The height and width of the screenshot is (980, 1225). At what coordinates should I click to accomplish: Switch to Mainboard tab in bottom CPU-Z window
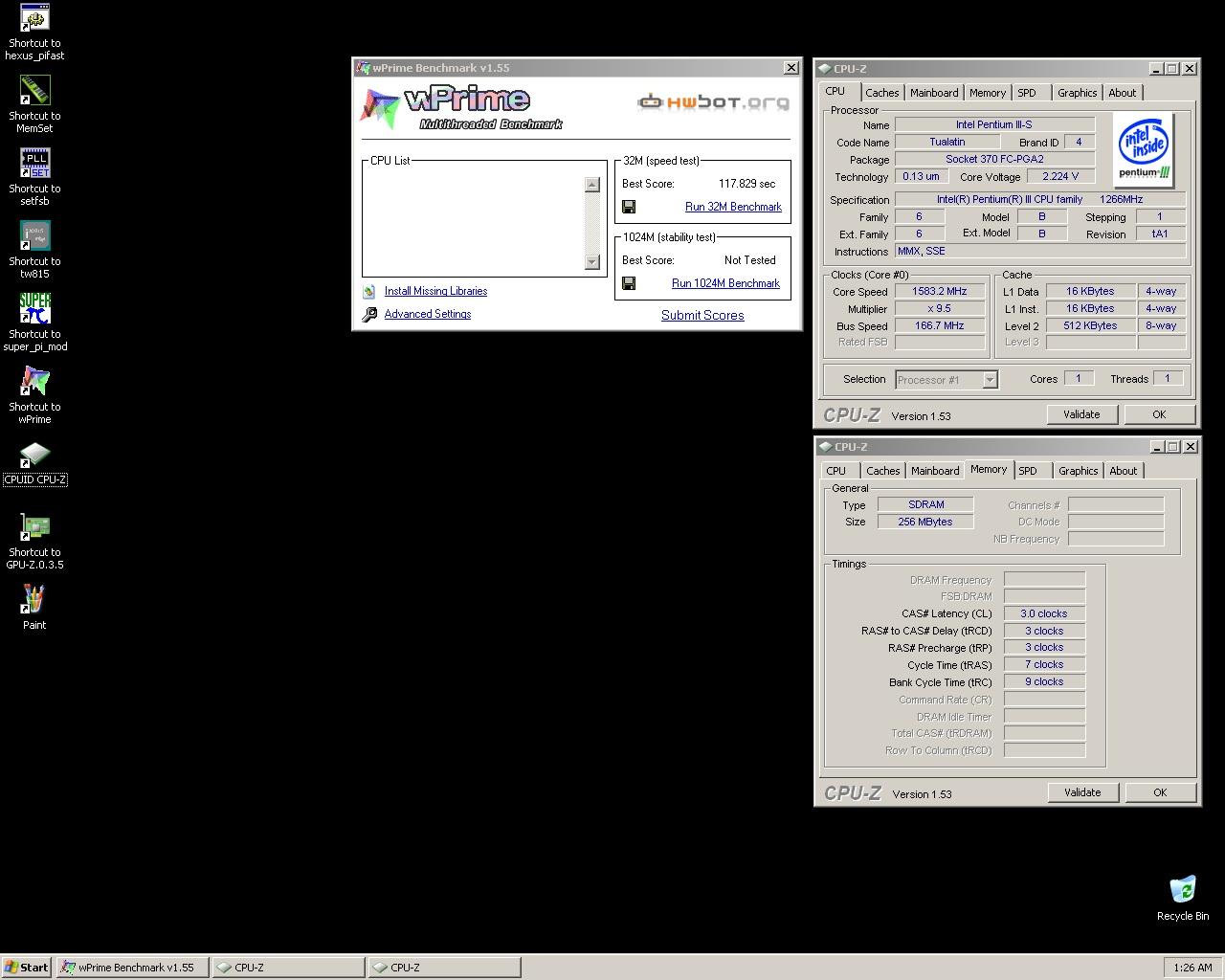click(935, 471)
